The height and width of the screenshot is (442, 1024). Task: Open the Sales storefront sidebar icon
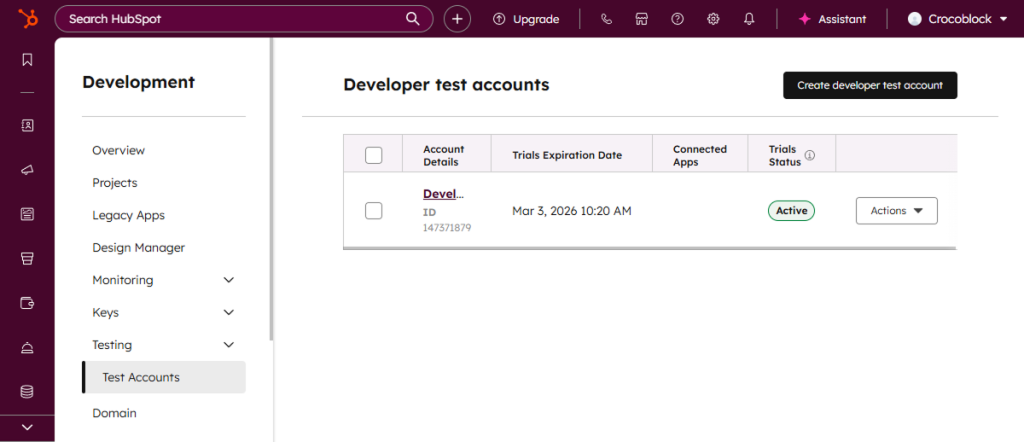point(27,259)
